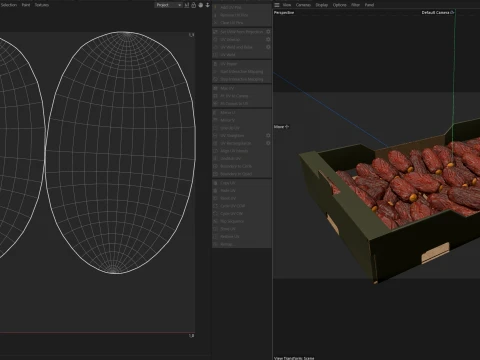Screen dimensions: 480x360
Task: Click the Mirror U icon
Action: (215, 113)
